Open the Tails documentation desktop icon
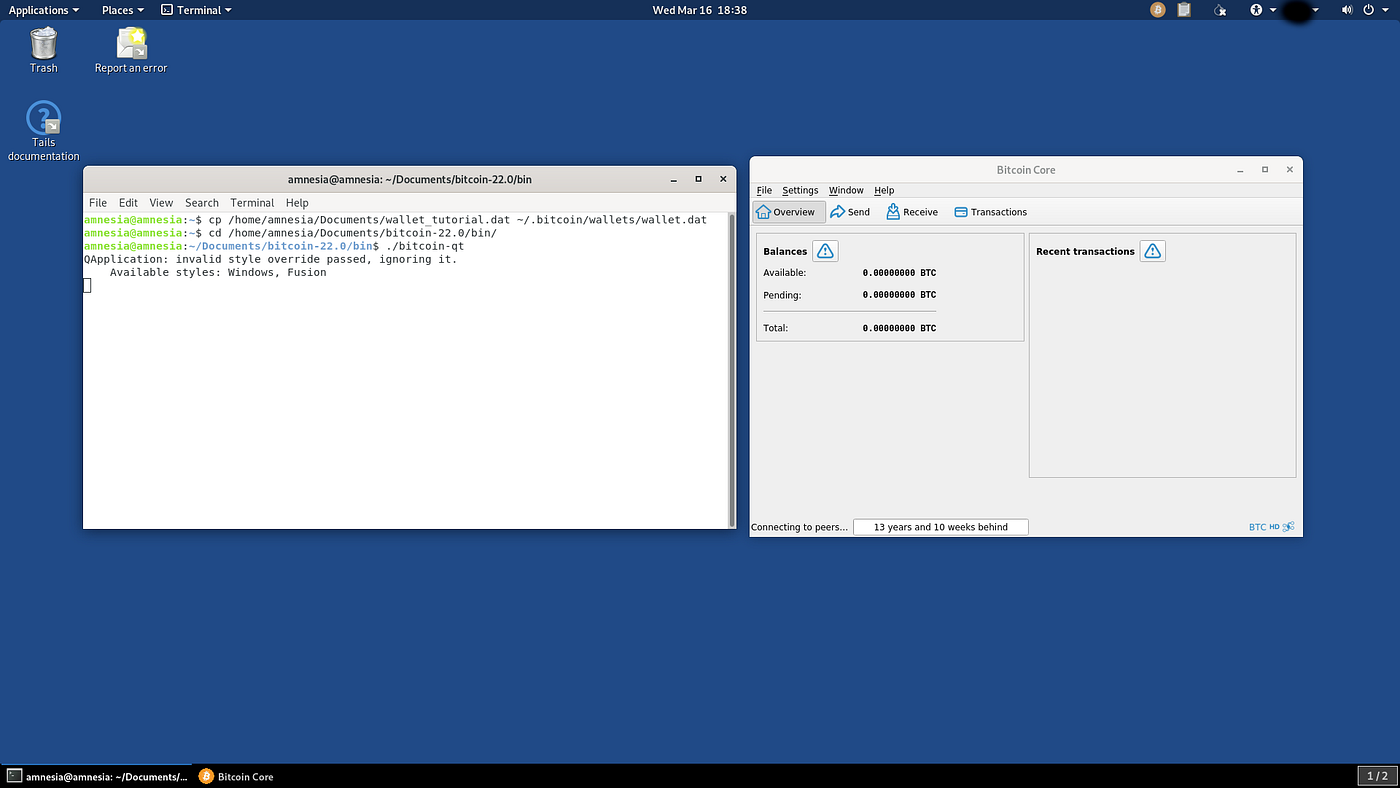Screen dimensions: 1400x788 (x=44, y=130)
